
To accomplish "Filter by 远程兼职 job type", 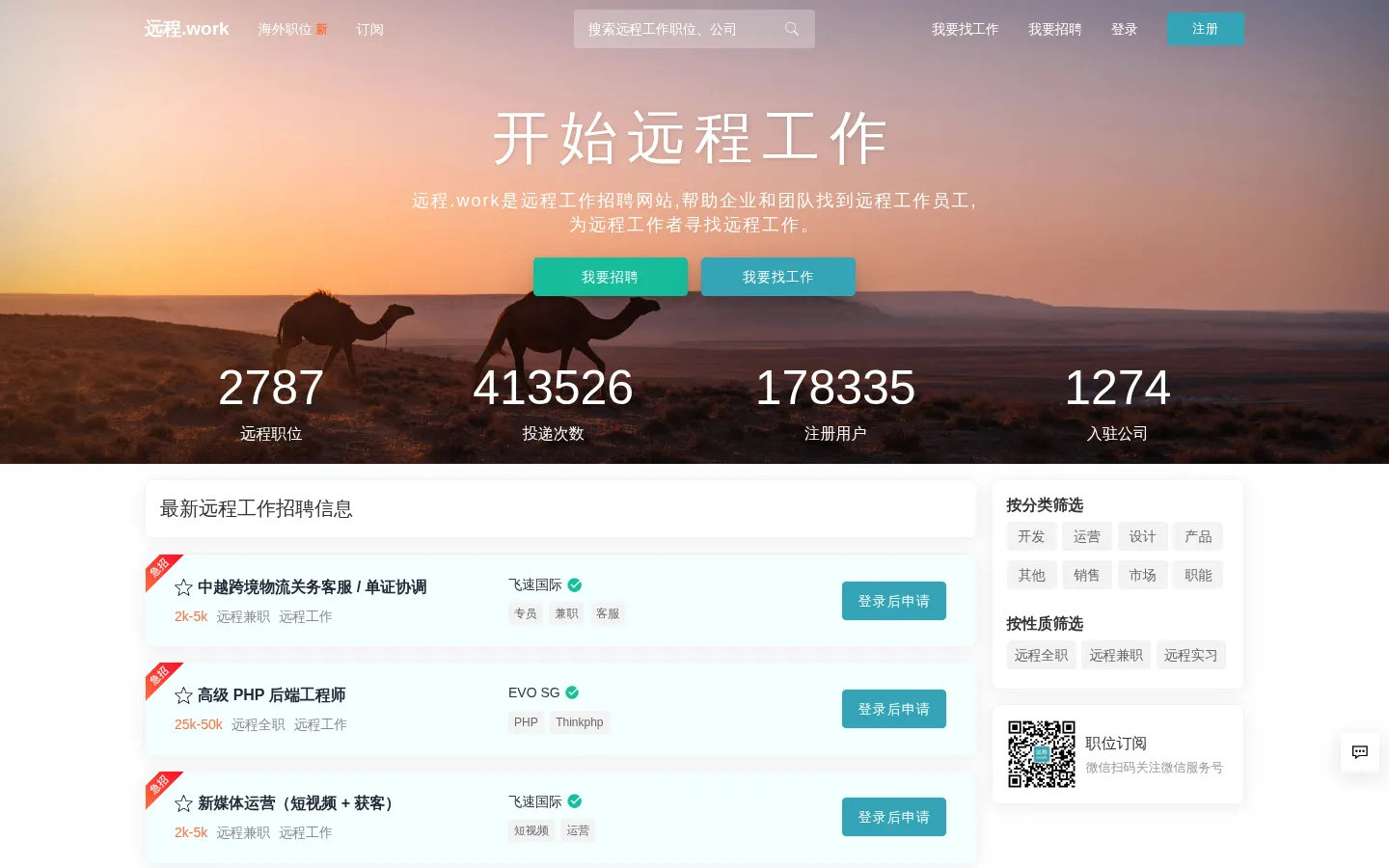I will (x=1116, y=655).
